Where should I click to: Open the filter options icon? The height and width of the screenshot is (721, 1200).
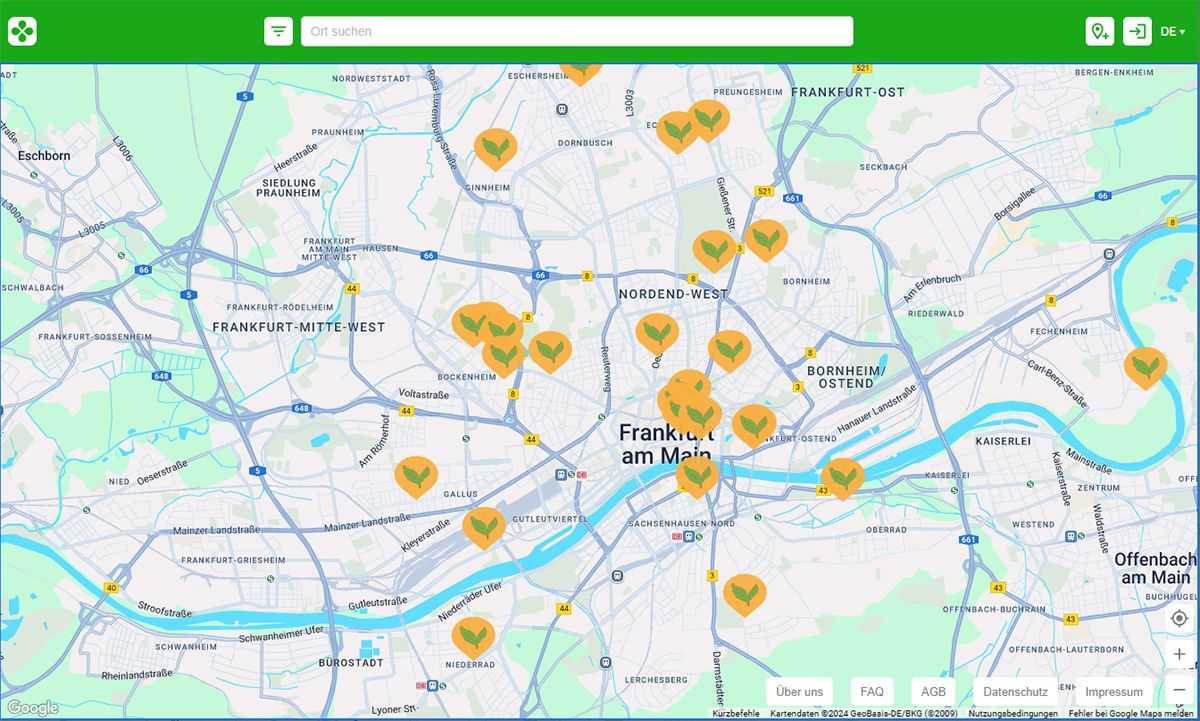(278, 31)
